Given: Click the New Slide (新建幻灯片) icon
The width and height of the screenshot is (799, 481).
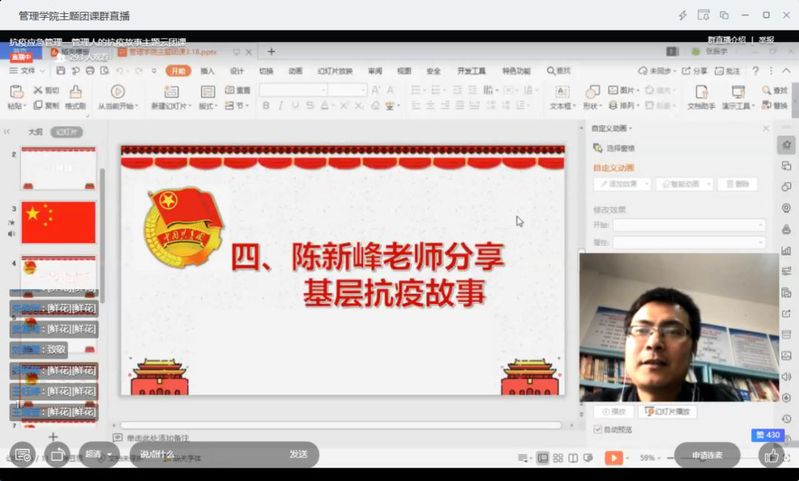Looking at the screenshot, I should click(171, 92).
